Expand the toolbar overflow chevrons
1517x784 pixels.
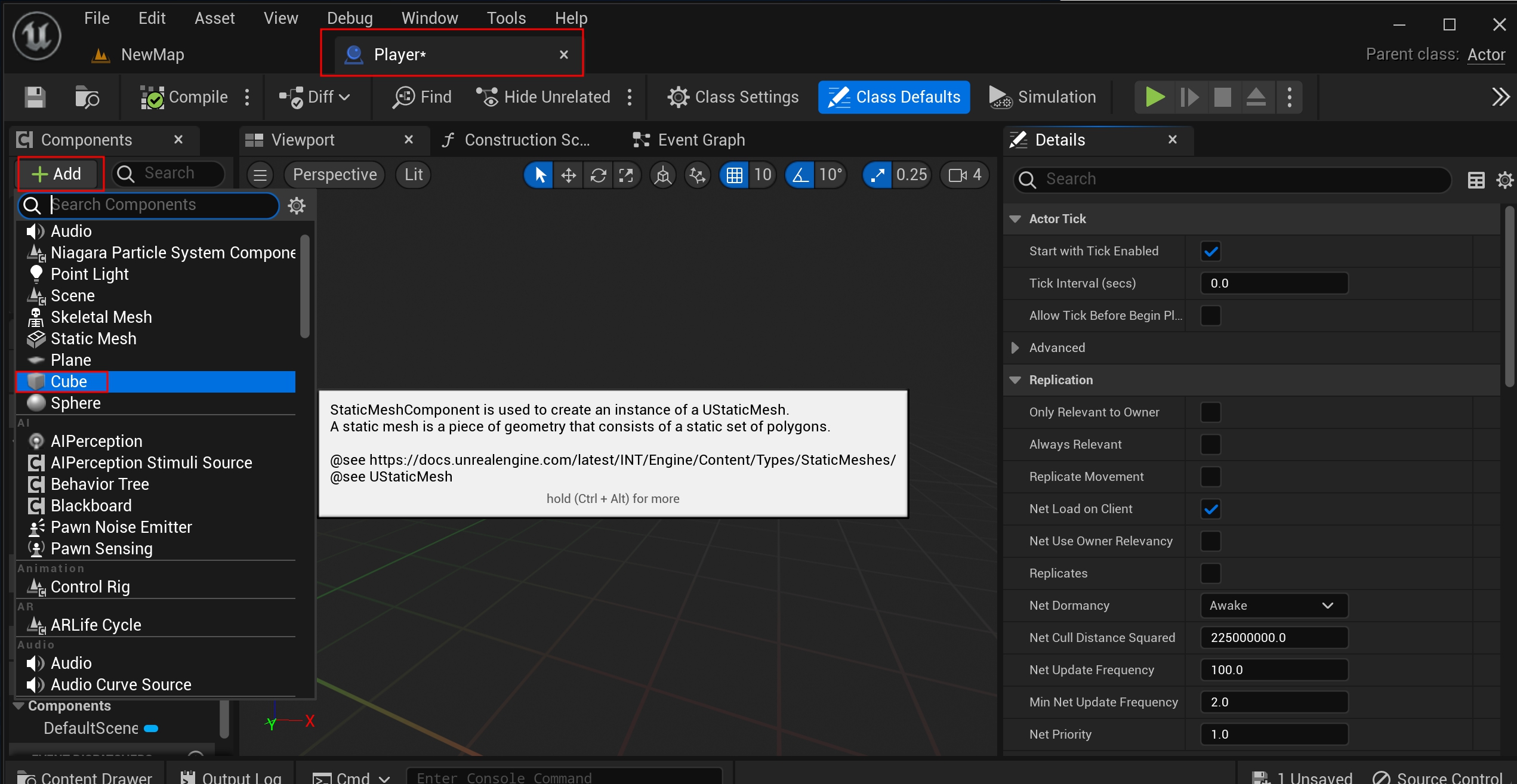click(1500, 97)
